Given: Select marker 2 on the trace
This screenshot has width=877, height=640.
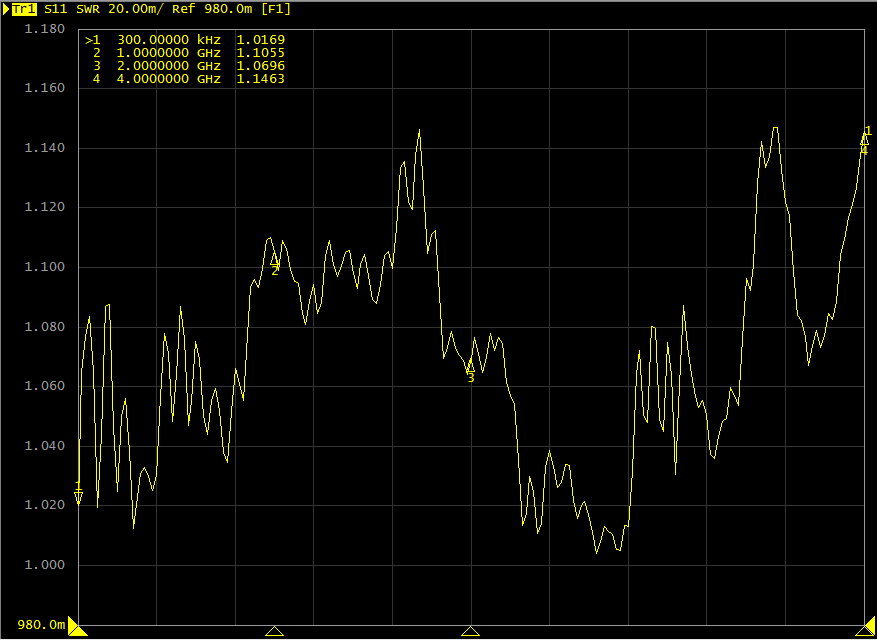Looking at the screenshot, I should [275, 261].
